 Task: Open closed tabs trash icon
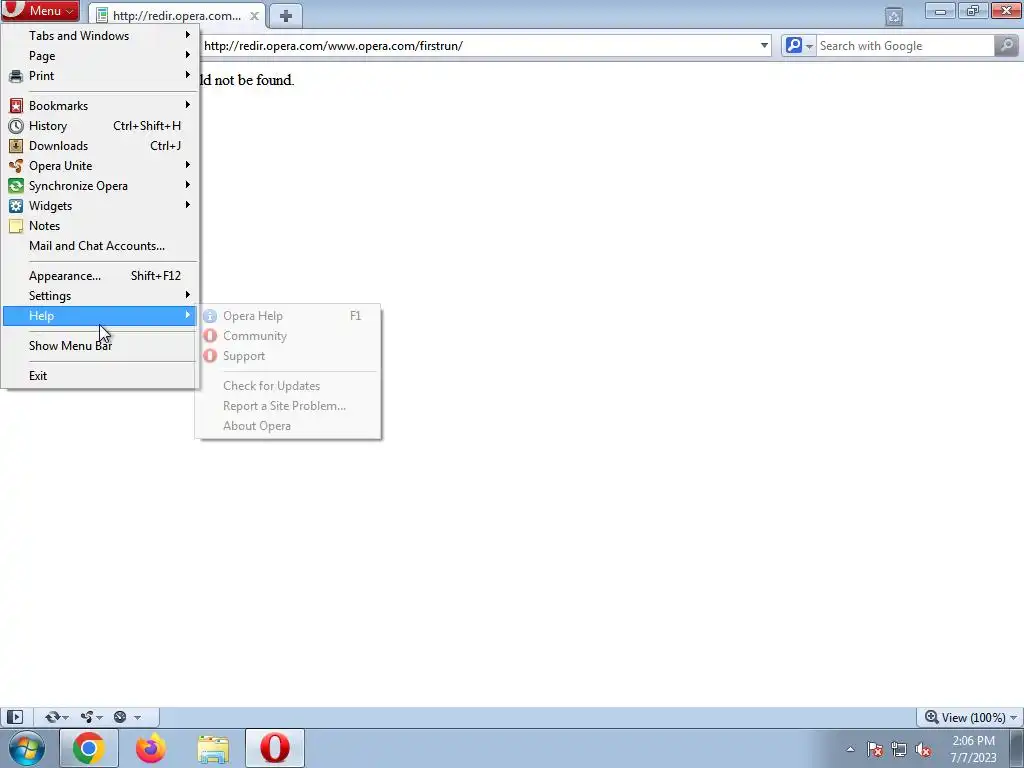pos(894,16)
